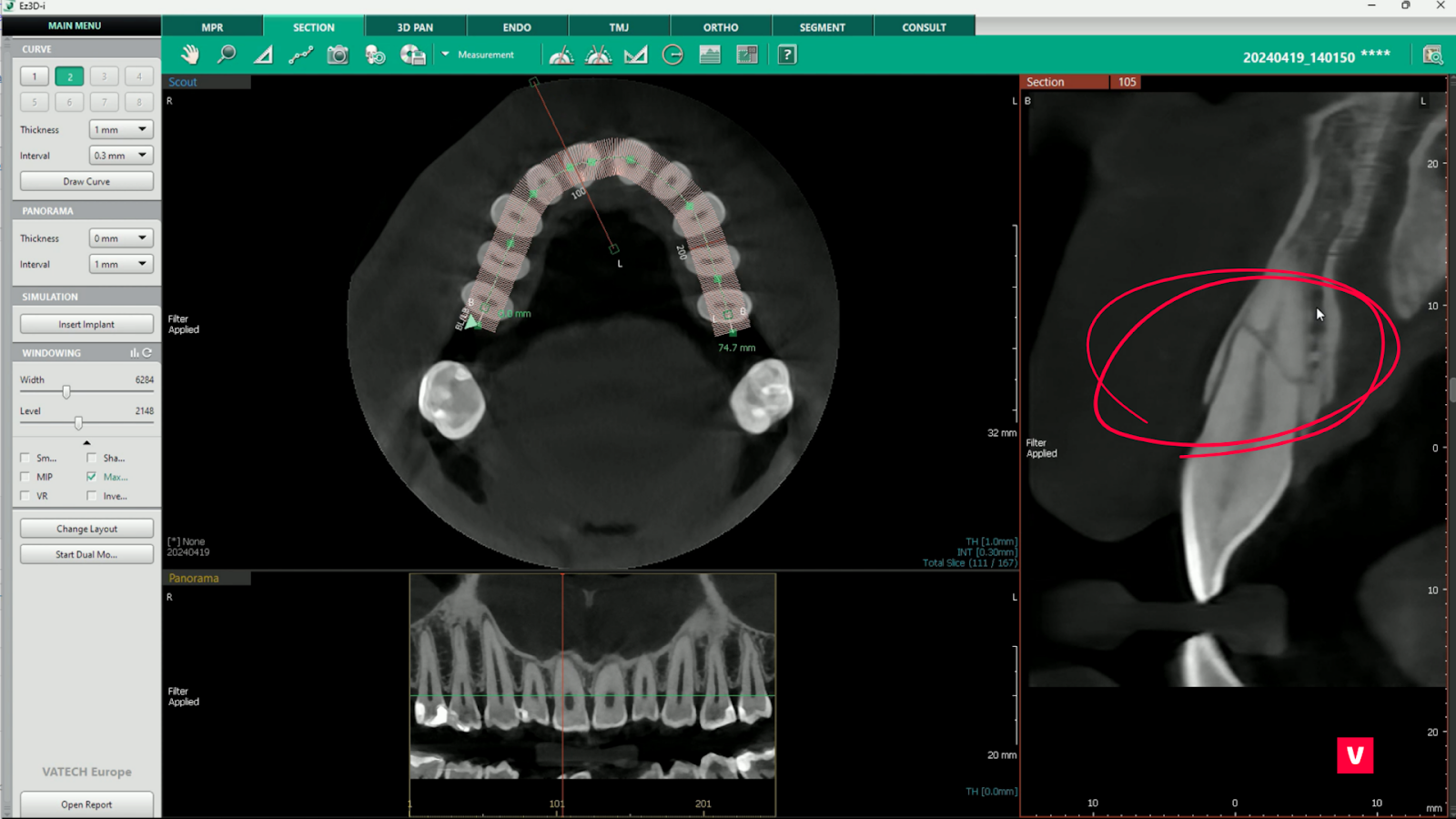Enable the MIP checkbox
1456x819 pixels.
pyautogui.click(x=25, y=477)
